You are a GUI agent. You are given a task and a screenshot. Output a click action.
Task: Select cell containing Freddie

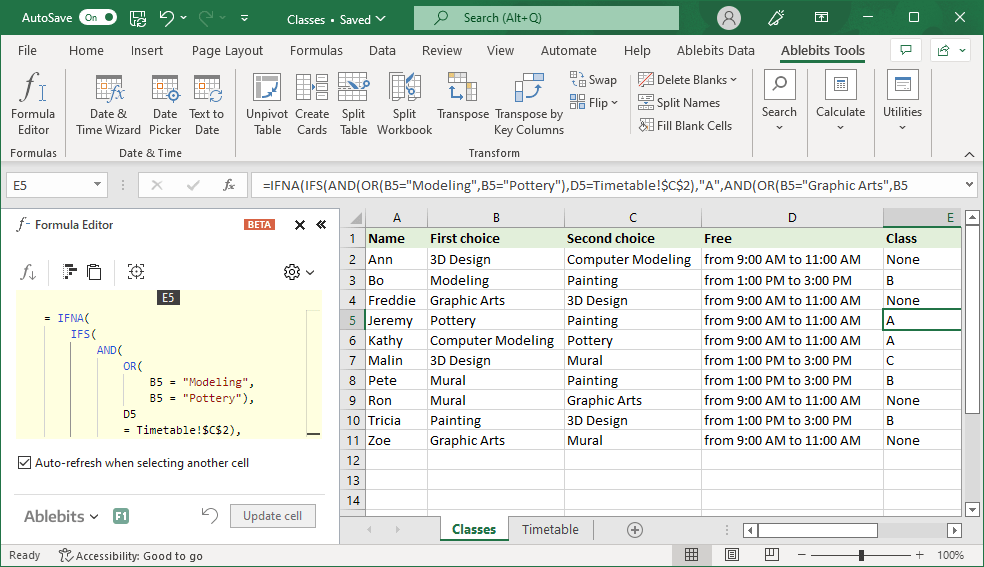(x=396, y=300)
